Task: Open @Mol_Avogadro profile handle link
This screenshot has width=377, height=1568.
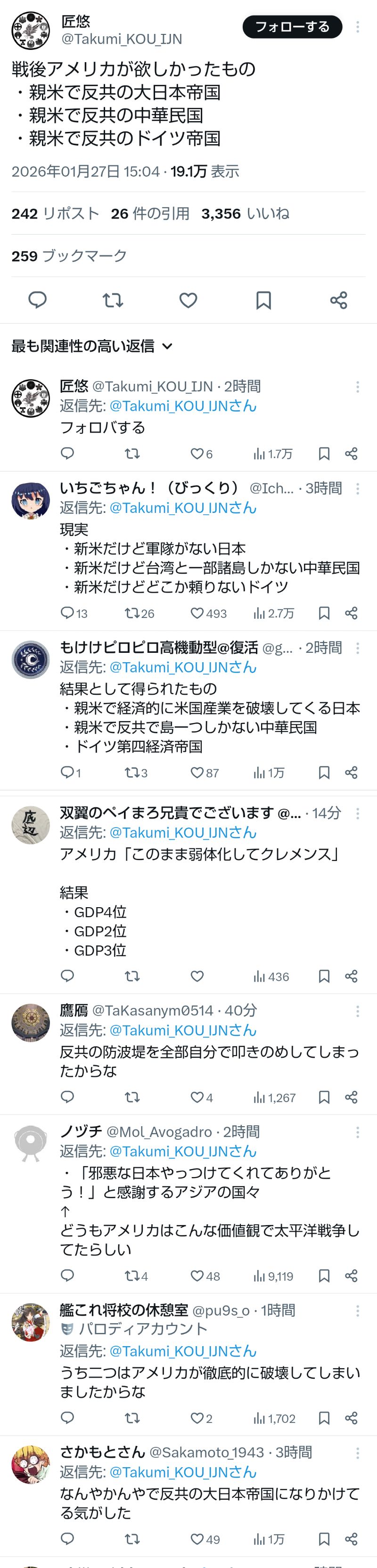Action: click(x=159, y=1131)
